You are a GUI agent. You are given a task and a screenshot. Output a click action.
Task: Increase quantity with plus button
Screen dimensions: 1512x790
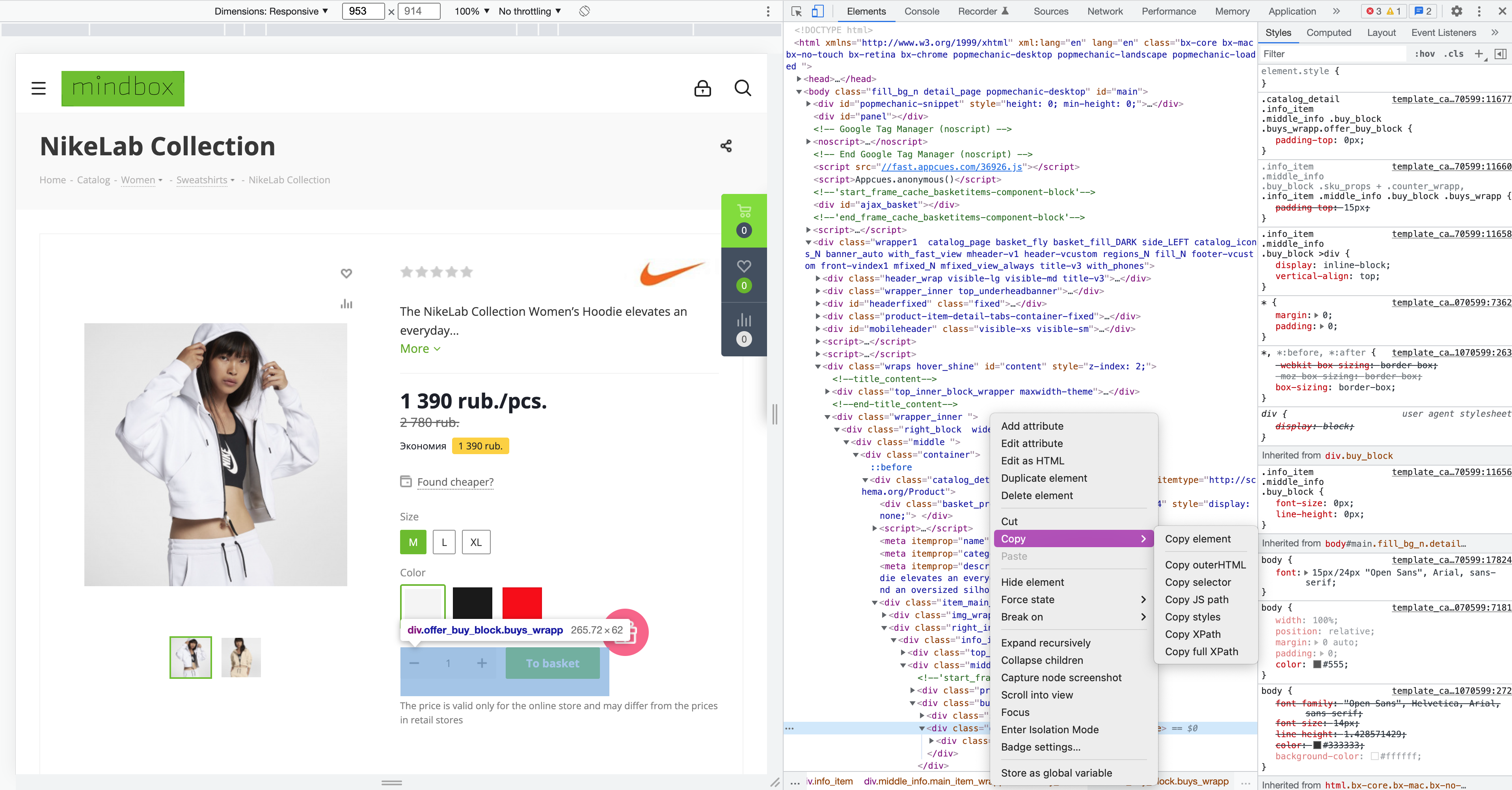(x=481, y=663)
